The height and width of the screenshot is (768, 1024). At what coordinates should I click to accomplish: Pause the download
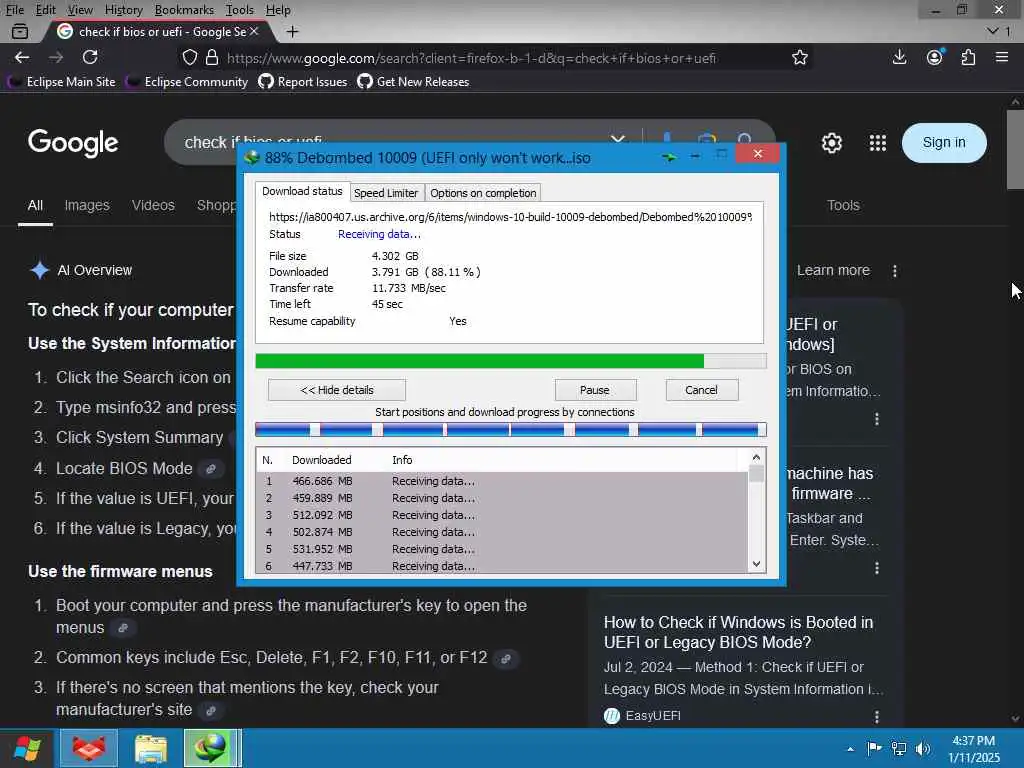pyautogui.click(x=595, y=390)
